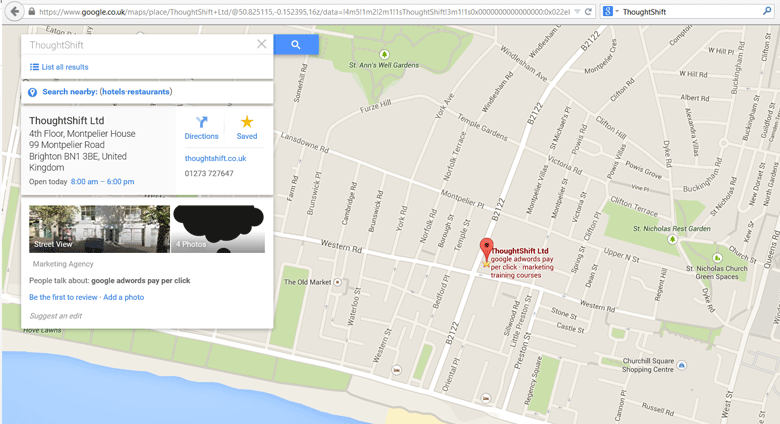
Task: Open Directions to ThoughtShift Ltd
Action: pos(201,128)
